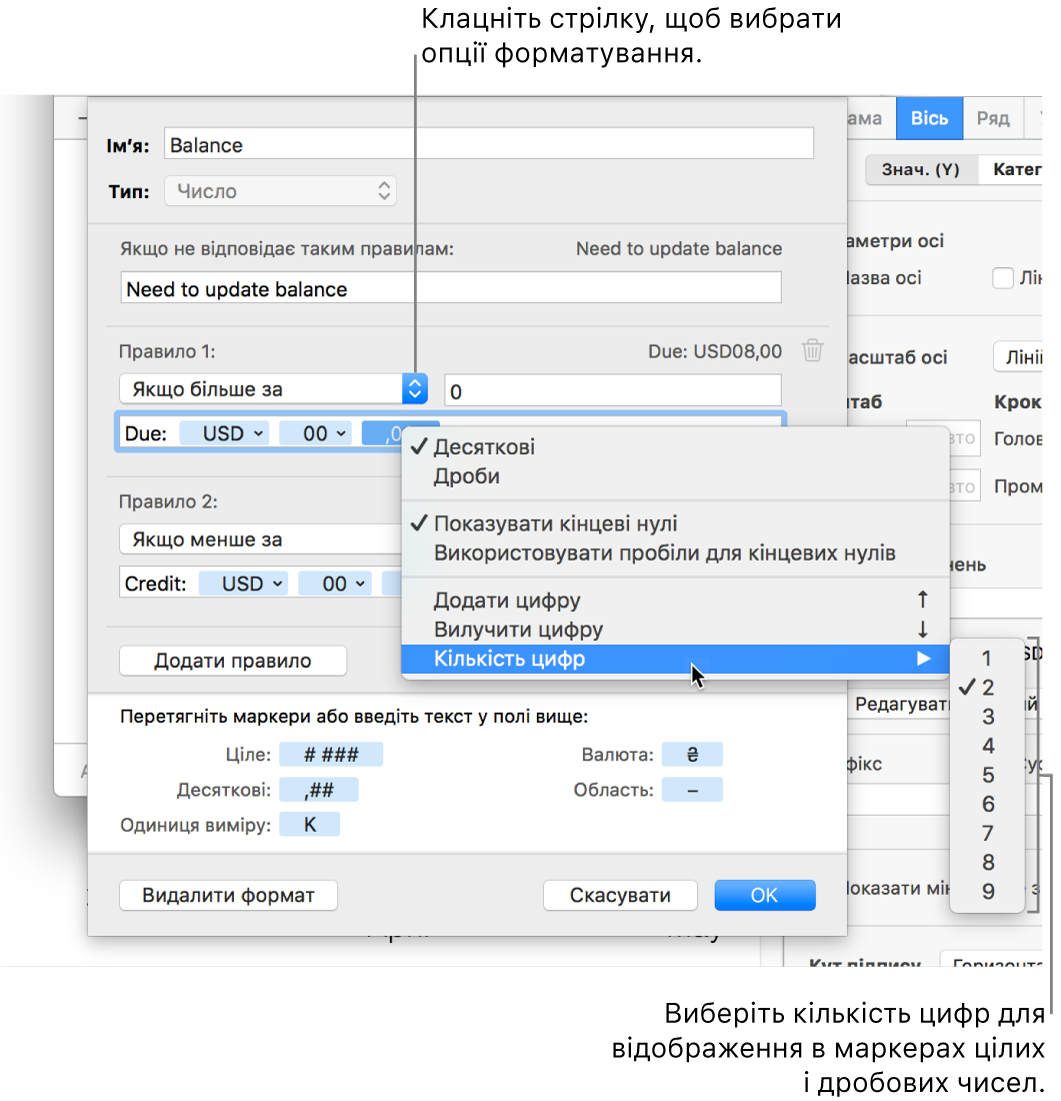This screenshot has height=1101, width=1061.
Task: Select 9 digits in the submenu
Action: point(987,891)
